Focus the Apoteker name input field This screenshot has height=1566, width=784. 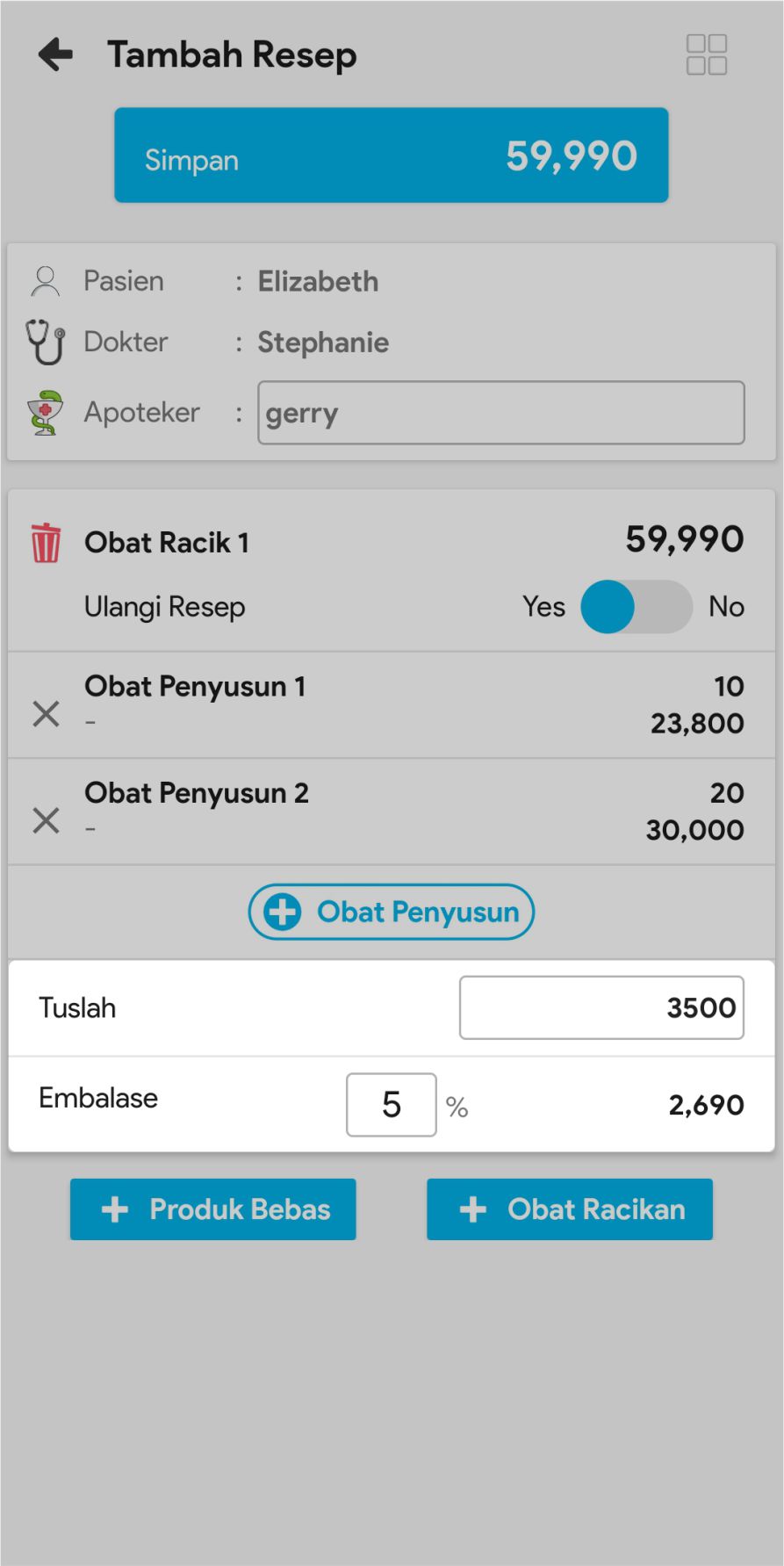point(500,413)
